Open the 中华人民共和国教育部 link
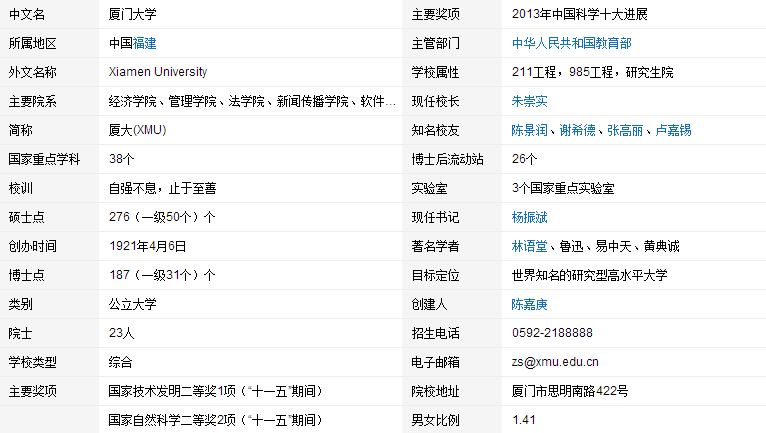Viewport: 766px width, 433px height. point(572,43)
